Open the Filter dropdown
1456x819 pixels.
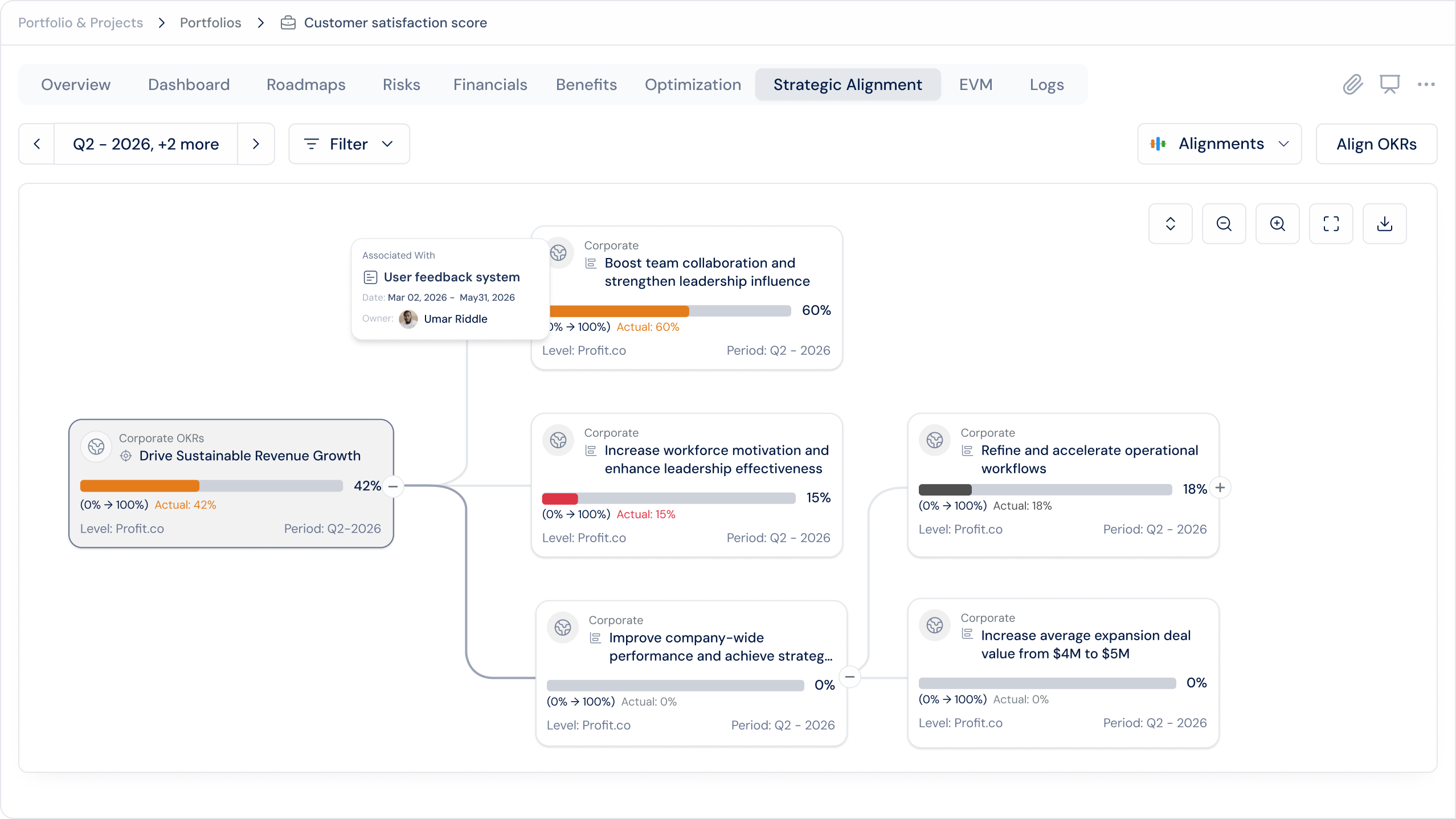coord(349,144)
